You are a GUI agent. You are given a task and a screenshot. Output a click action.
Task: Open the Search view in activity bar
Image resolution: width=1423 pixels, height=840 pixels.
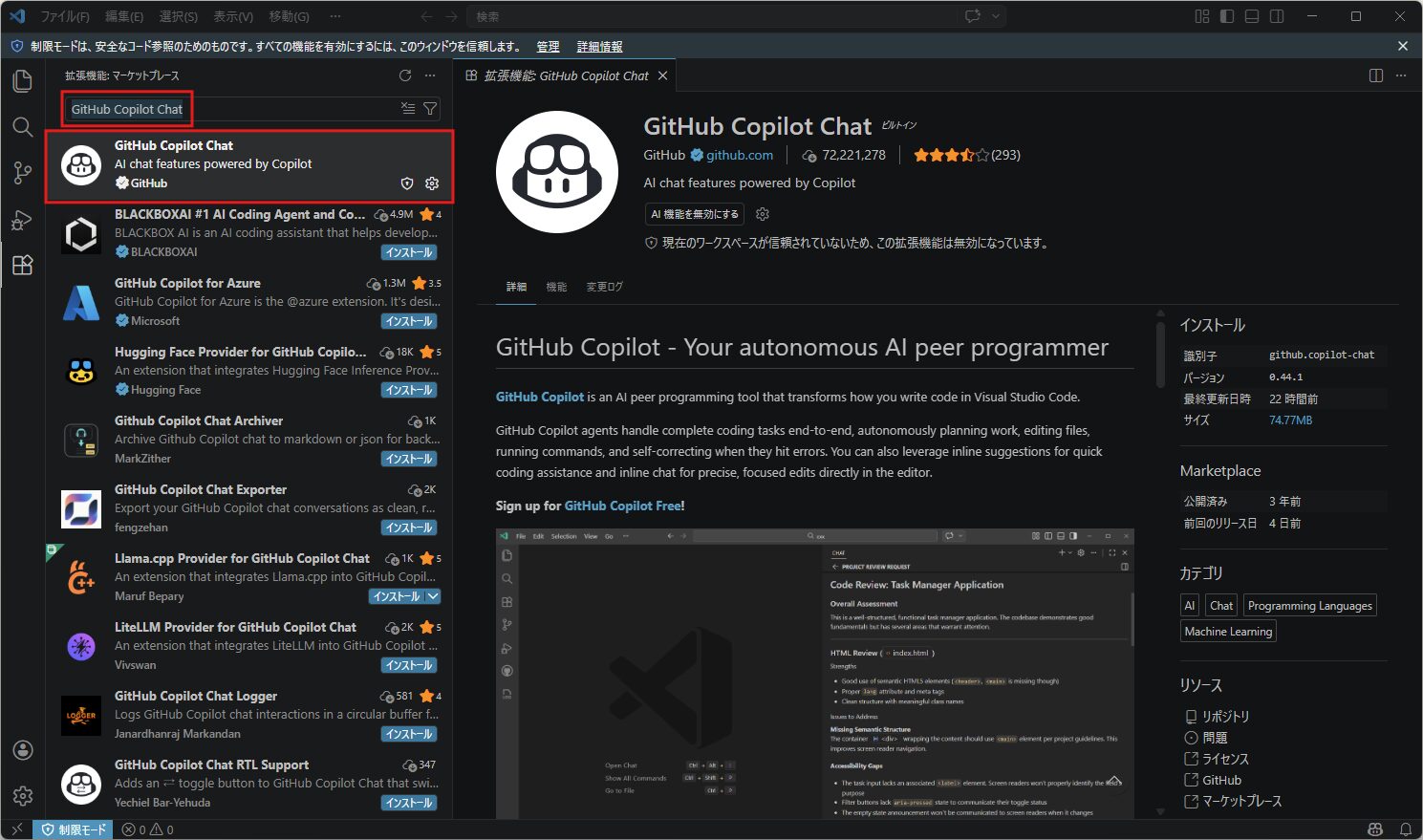click(x=22, y=127)
